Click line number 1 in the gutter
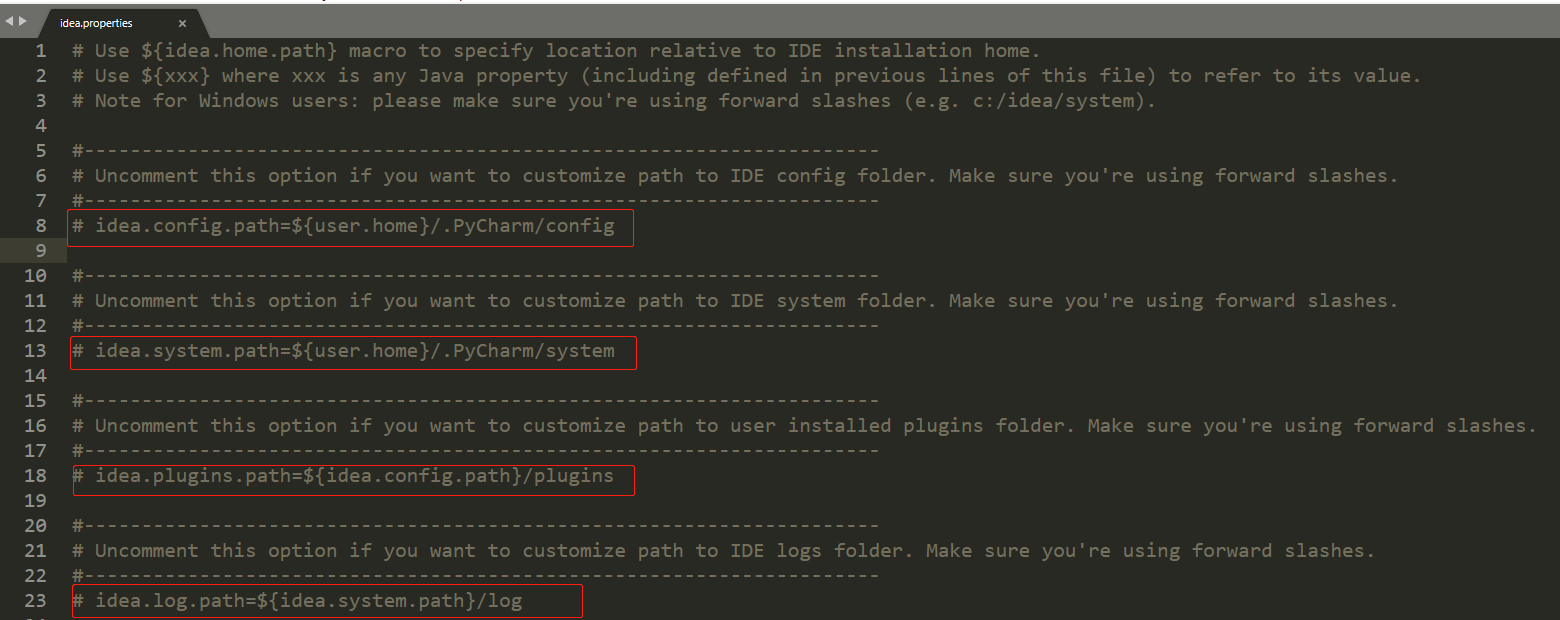 (40, 50)
